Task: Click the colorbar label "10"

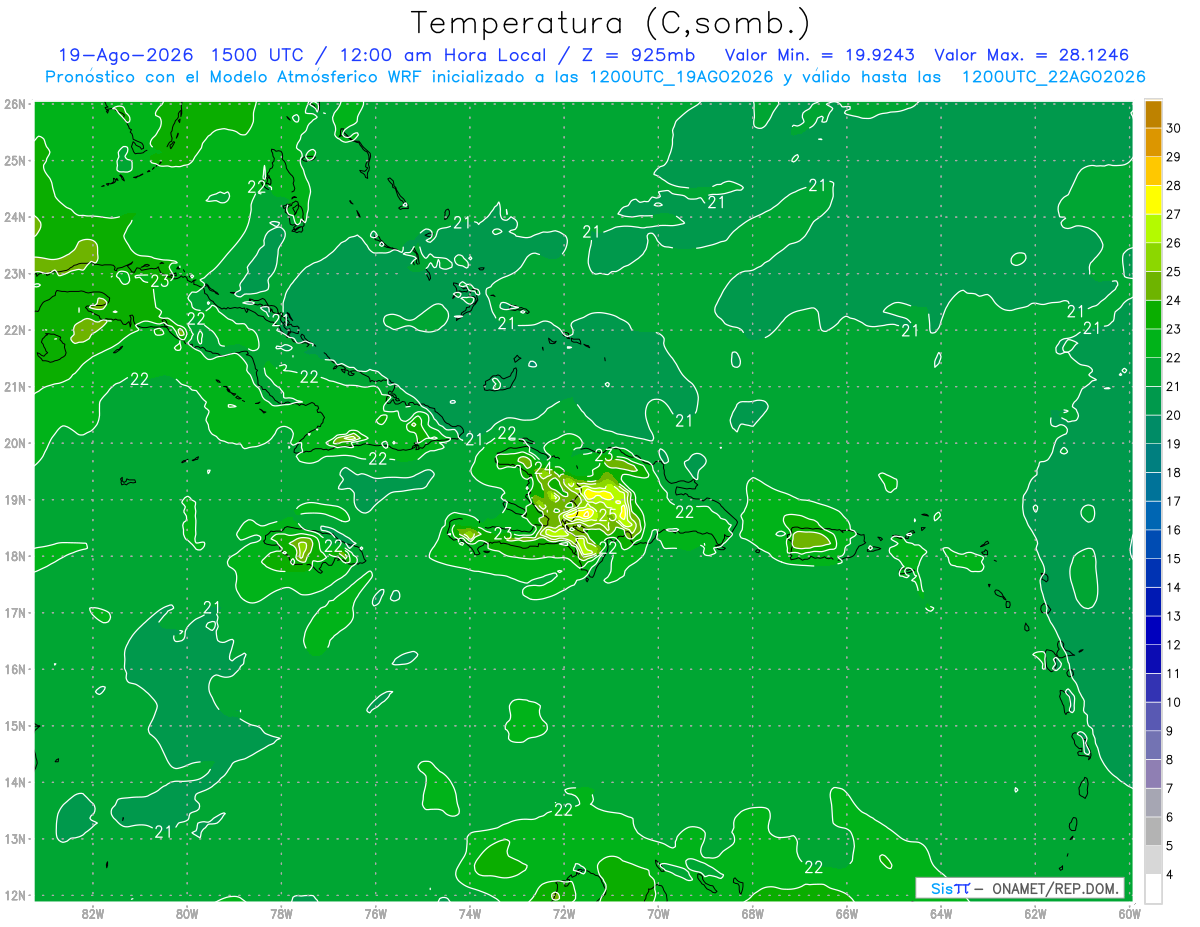Action: point(1173,702)
